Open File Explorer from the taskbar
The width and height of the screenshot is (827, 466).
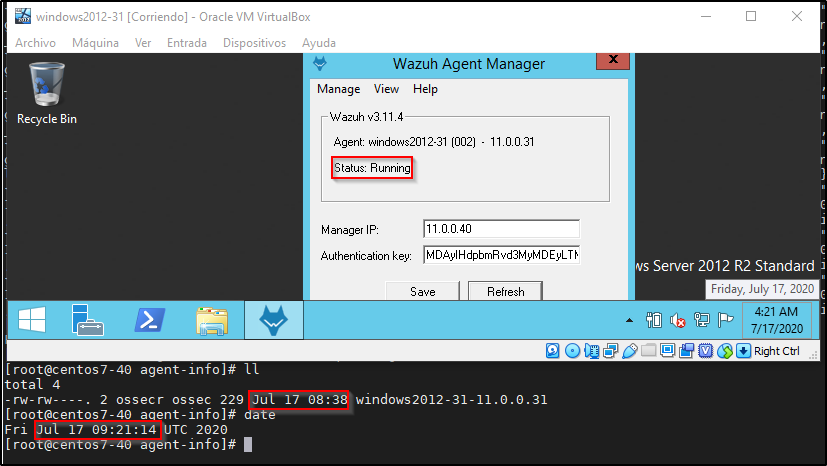coord(212,321)
